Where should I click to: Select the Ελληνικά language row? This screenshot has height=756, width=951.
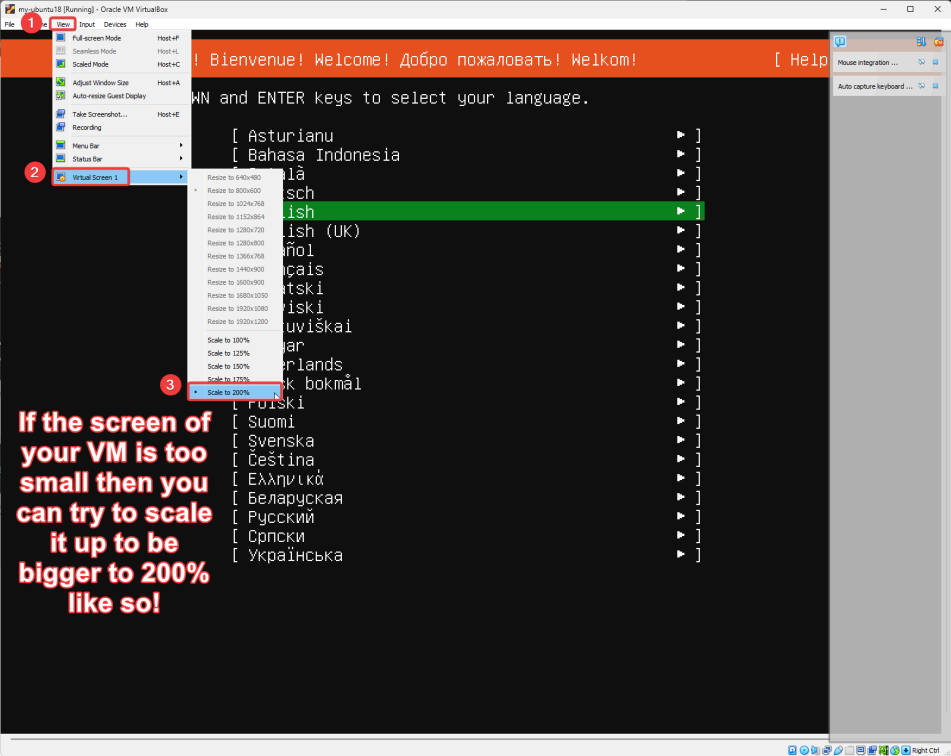[466, 479]
